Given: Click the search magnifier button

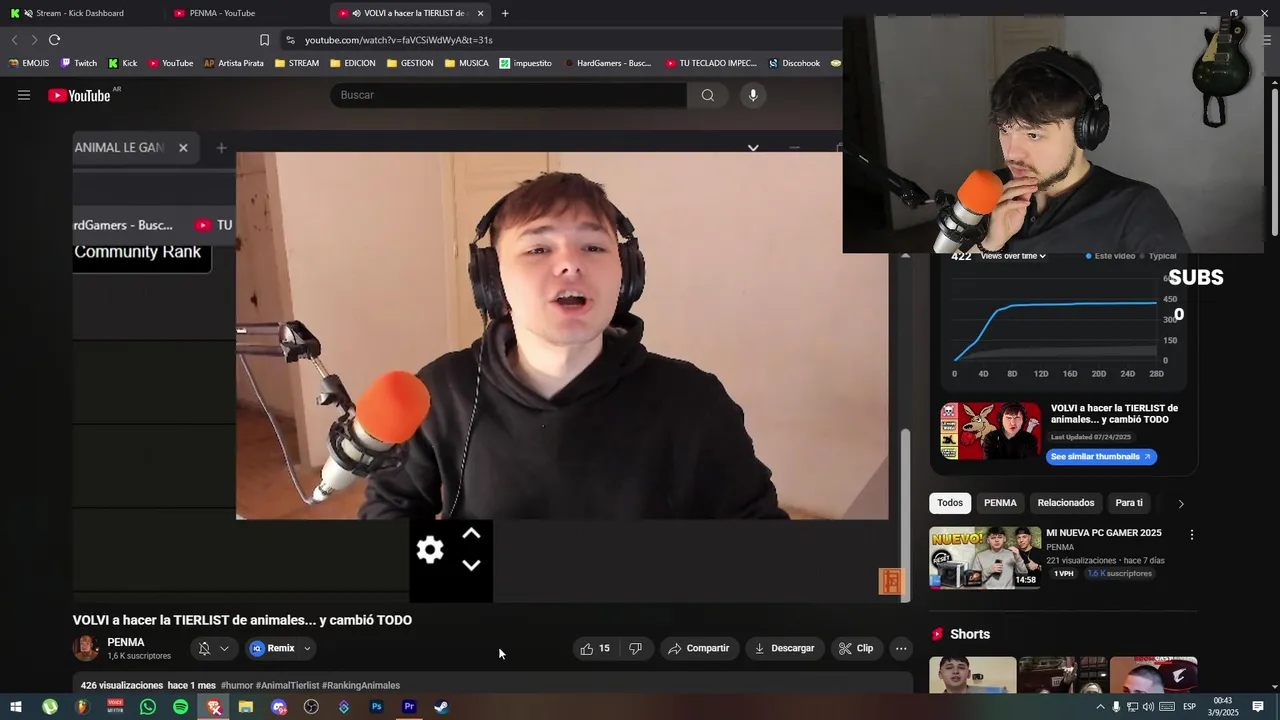Looking at the screenshot, I should [x=708, y=95].
